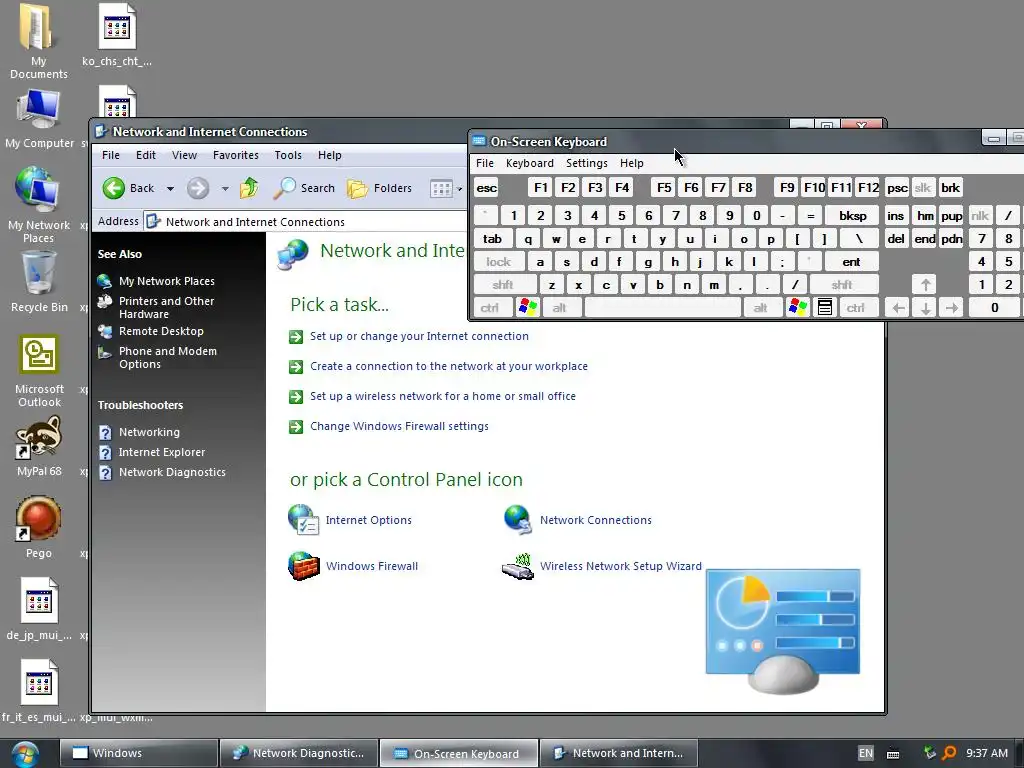This screenshot has height=768, width=1024.
Task: Open File menu in Network window
Action: click(x=110, y=155)
